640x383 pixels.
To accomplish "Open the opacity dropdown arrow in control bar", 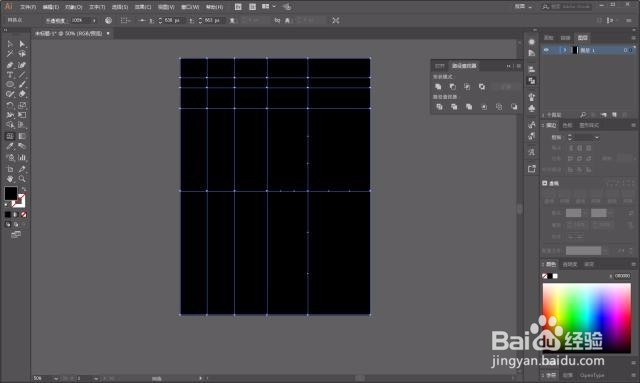I will coord(94,20).
